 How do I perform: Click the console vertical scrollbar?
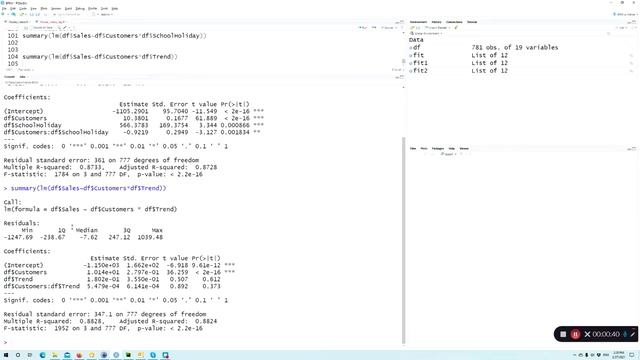tap(404, 241)
